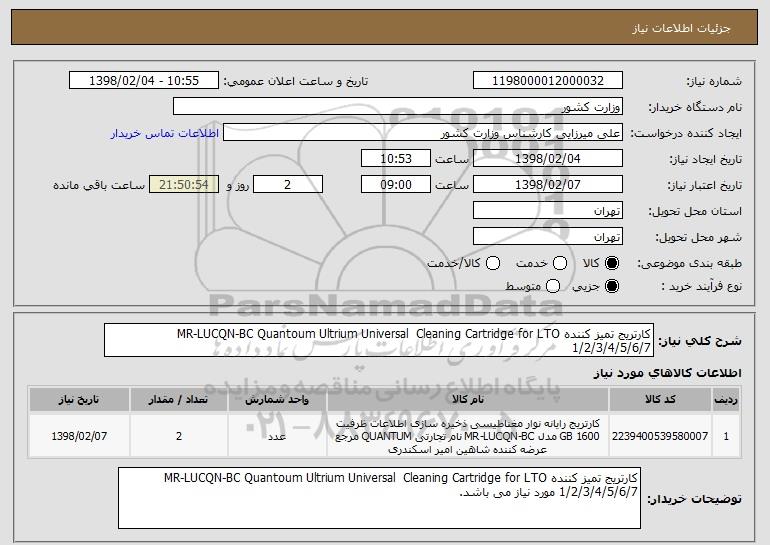Select the کالا/خدمت radio button
Image resolution: width=770 pixels, height=545 pixels.
[x=493, y=263]
